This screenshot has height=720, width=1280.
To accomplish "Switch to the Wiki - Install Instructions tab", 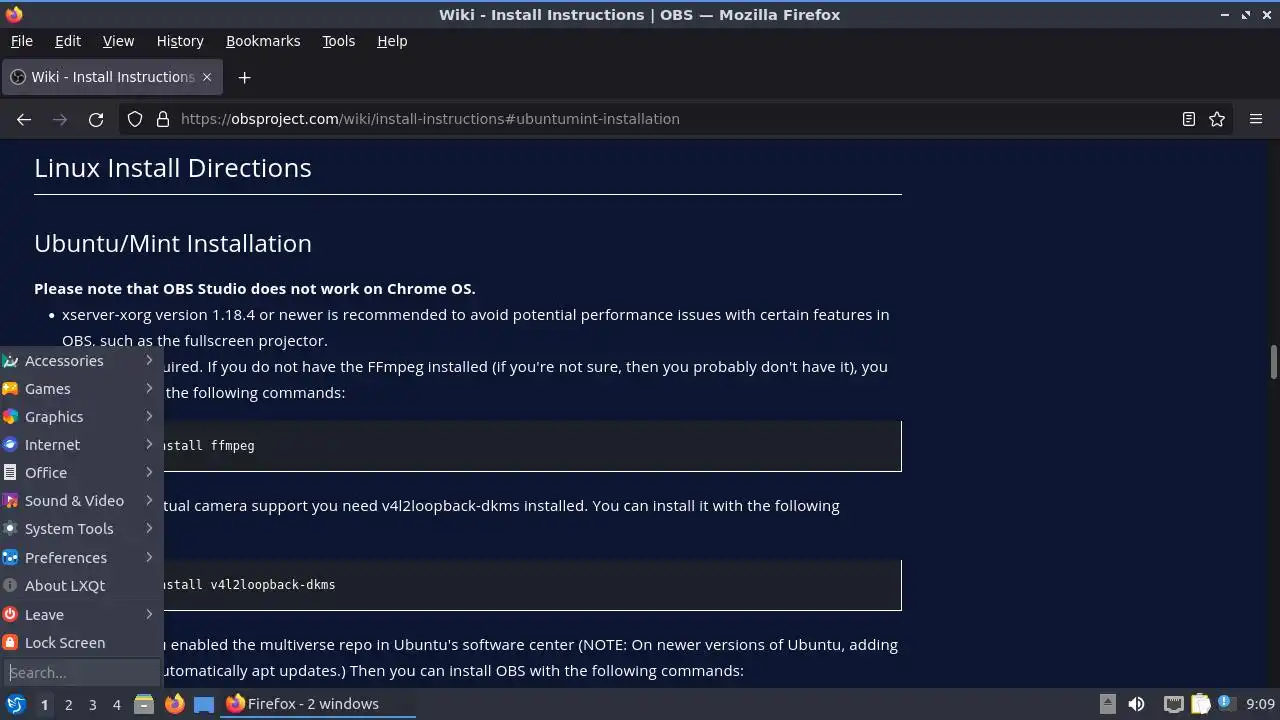I will click(111, 77).
